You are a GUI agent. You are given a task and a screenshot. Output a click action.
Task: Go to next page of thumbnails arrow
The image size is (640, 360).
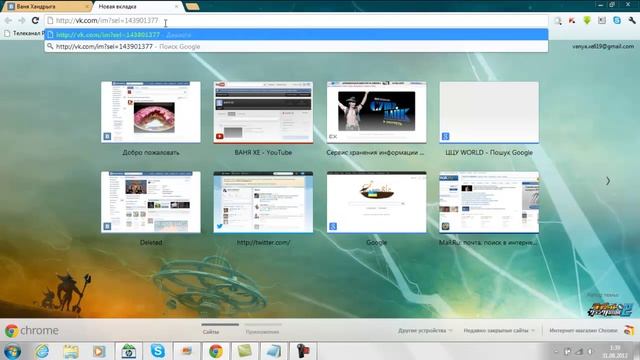[x=608, y=181]
